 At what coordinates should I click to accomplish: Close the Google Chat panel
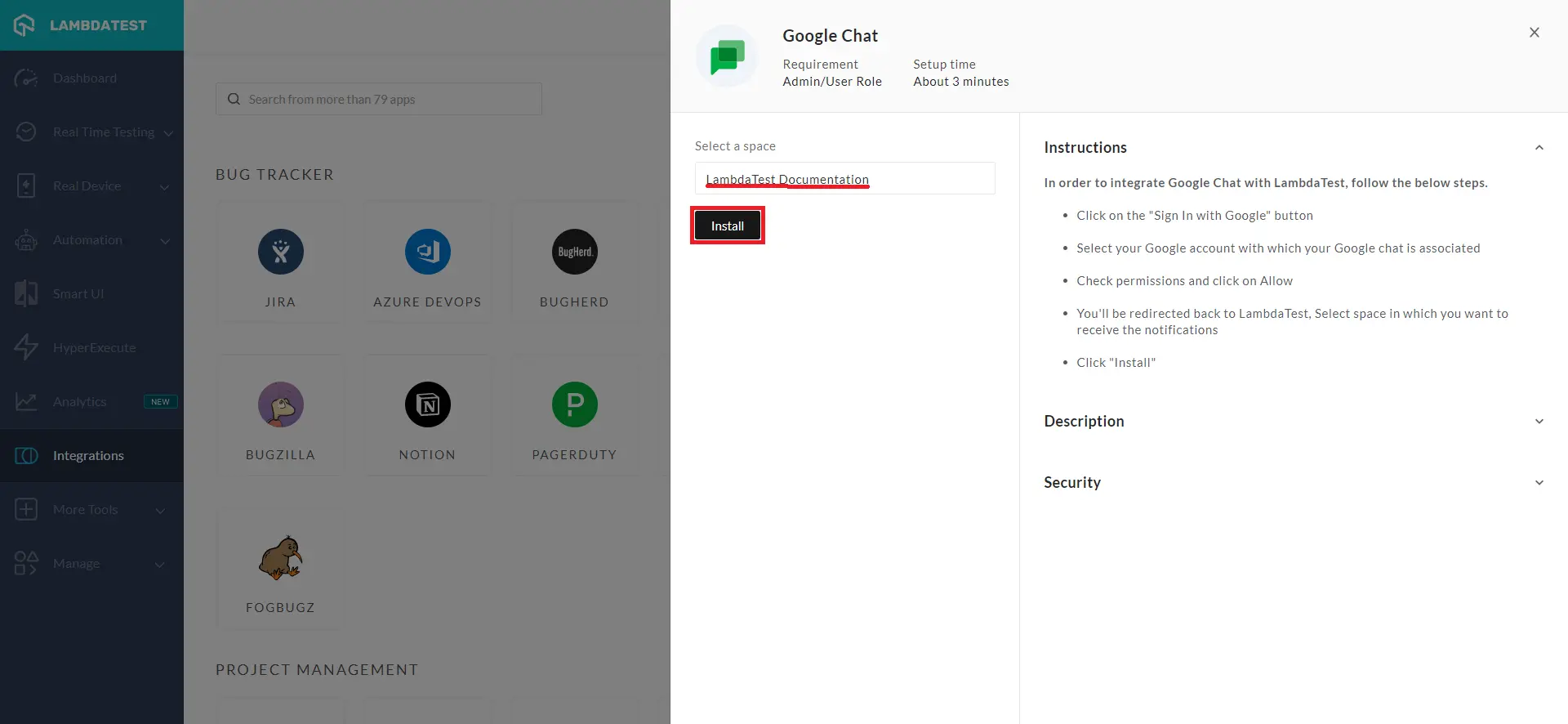[x=1534, y=33]
